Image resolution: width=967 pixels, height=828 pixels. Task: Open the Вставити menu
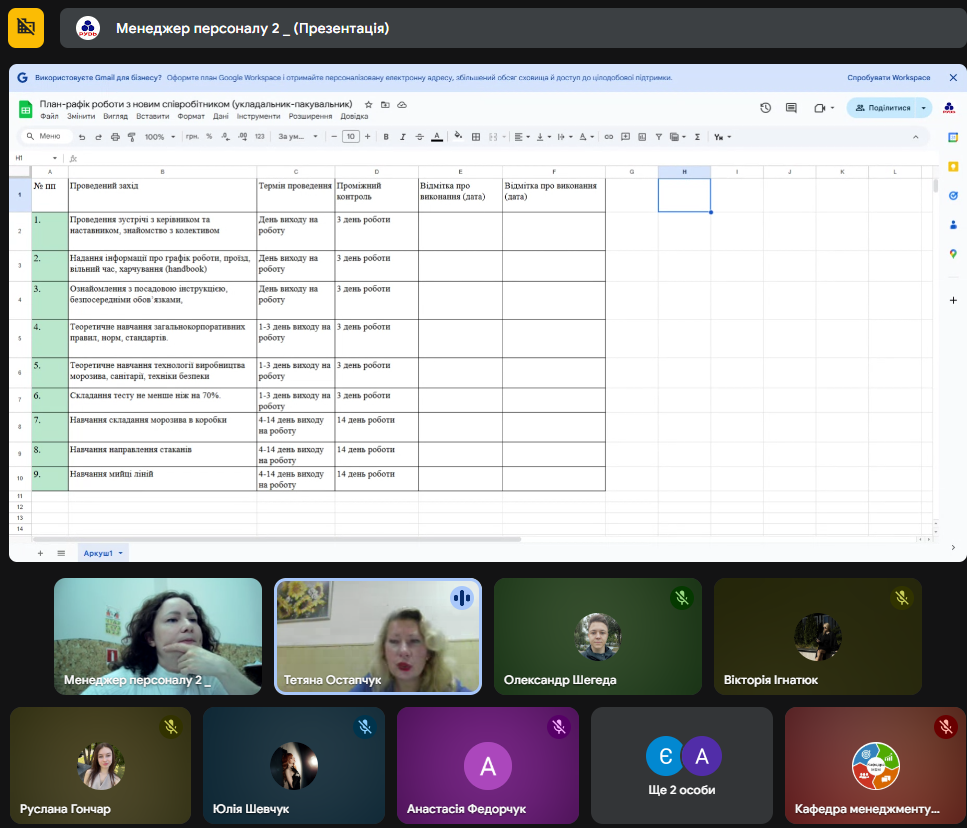(152, 116)
